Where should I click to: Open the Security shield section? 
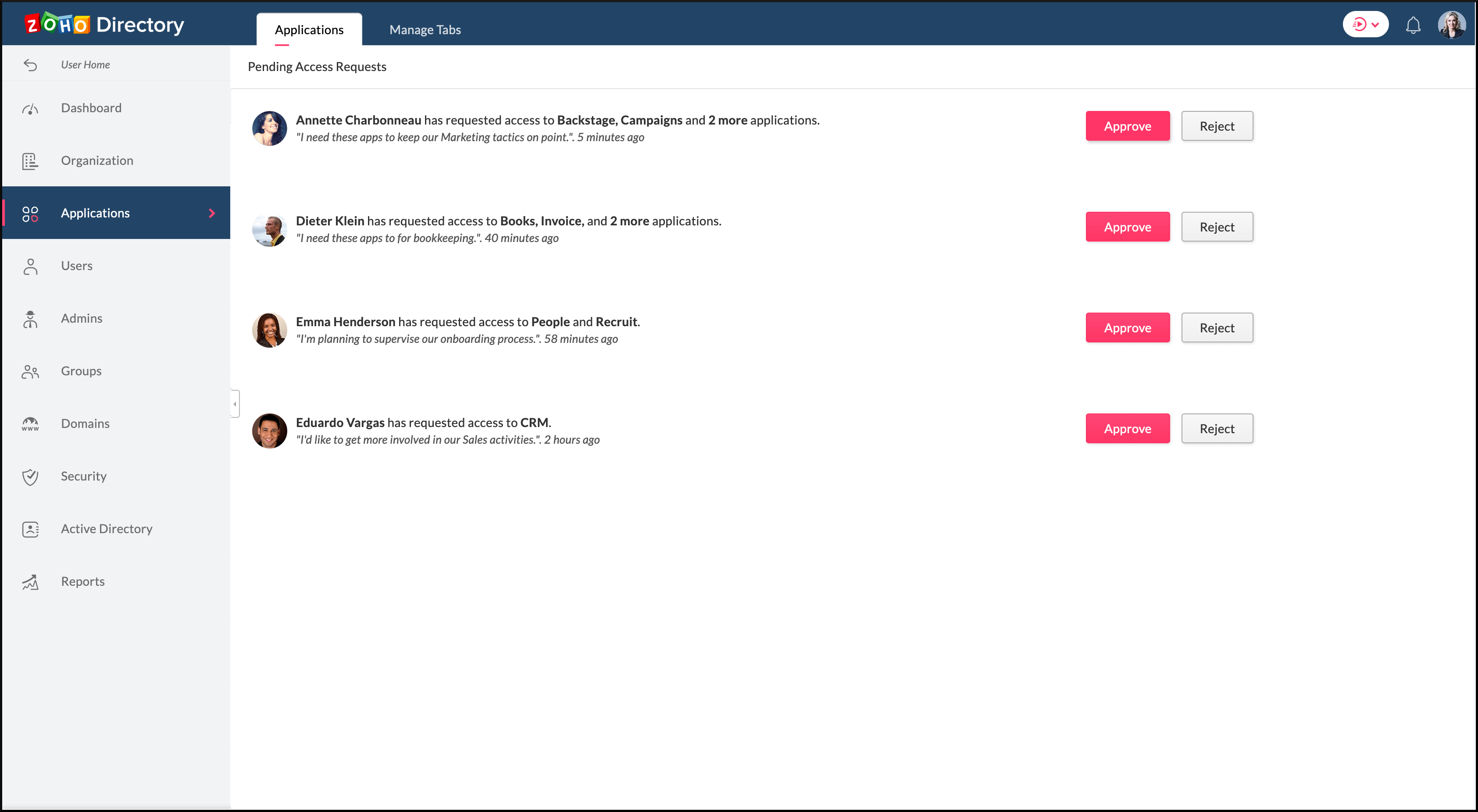83,476
